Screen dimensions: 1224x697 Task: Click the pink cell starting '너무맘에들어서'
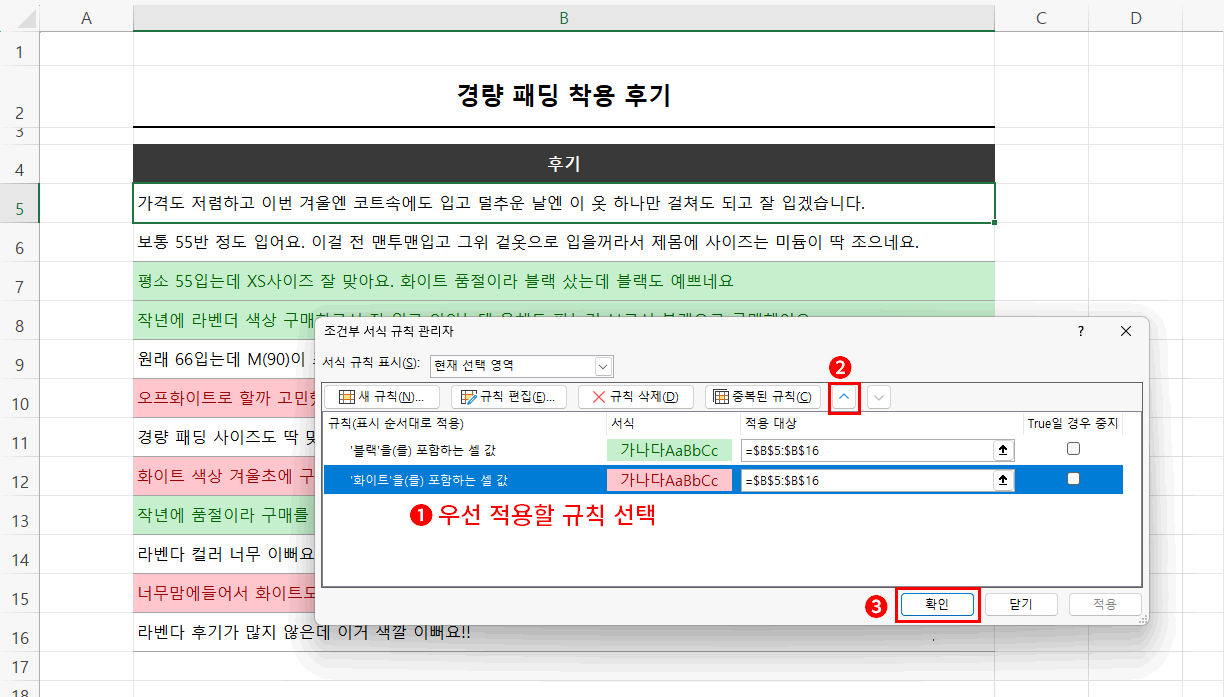tap(224, 593)
